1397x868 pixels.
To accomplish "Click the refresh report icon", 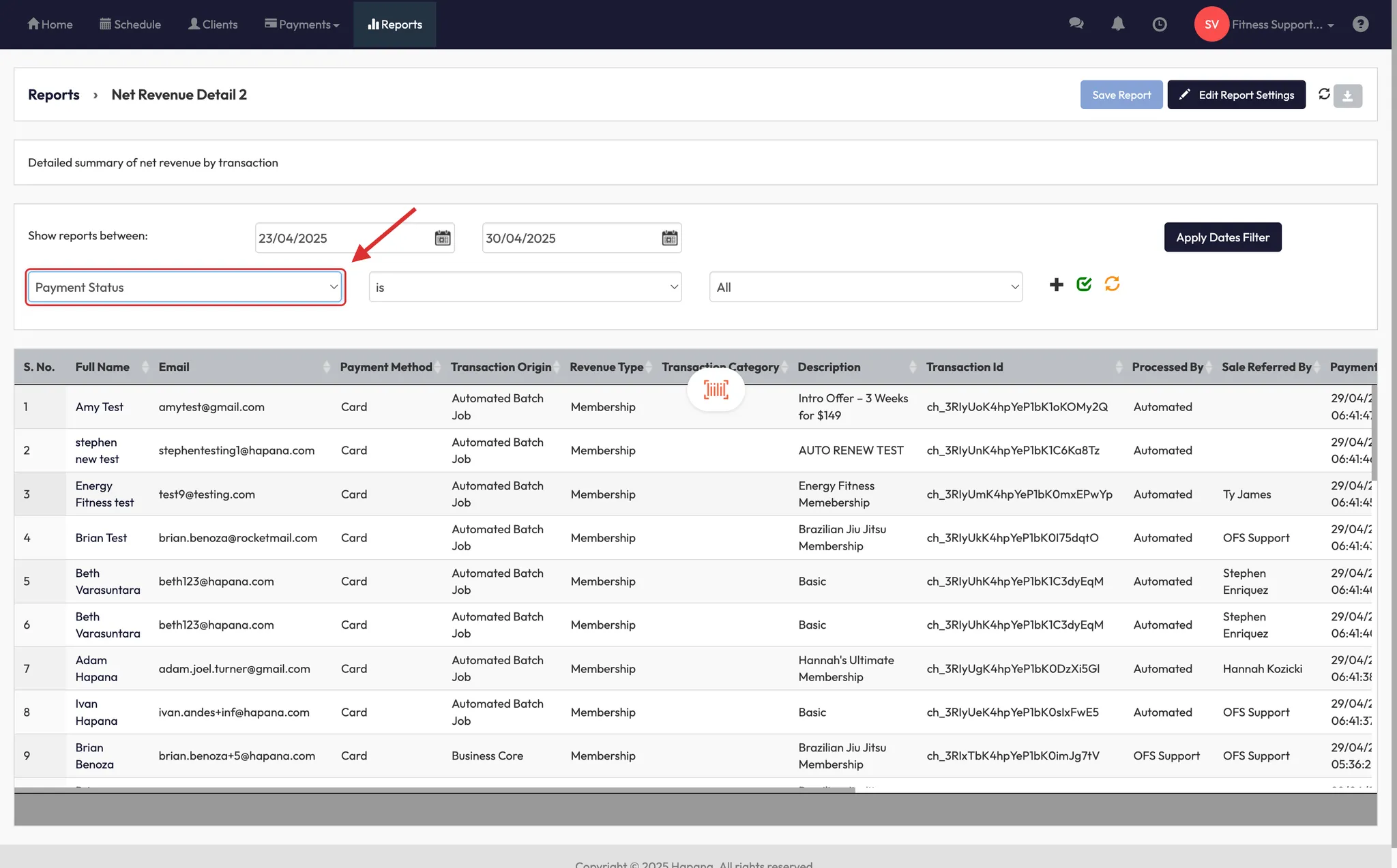I will coord(1324,94).
